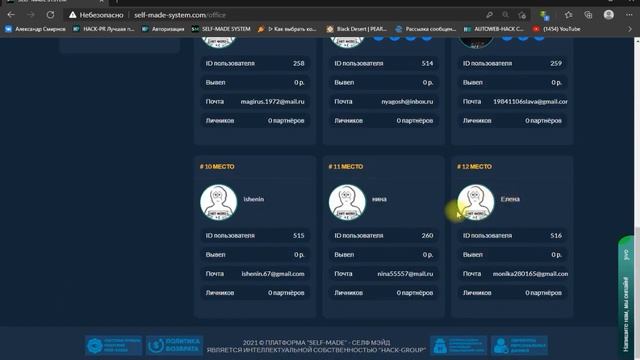Open the AUTOWEB-HACK bookmark
This screenshot has width=640, height=360.
(x=494, y=29)
